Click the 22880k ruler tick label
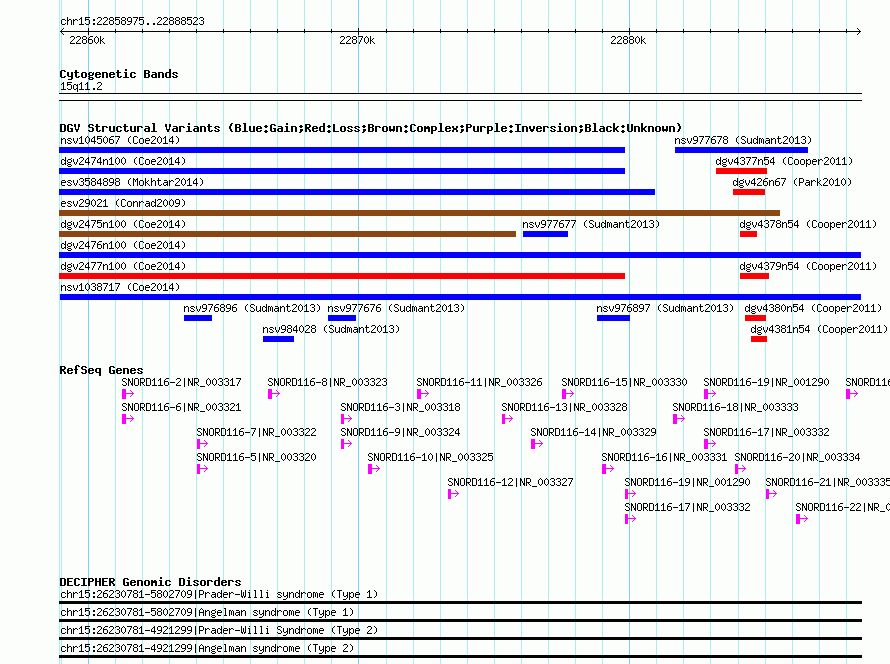The image size is (890, 664). click(x=628, y=40)
